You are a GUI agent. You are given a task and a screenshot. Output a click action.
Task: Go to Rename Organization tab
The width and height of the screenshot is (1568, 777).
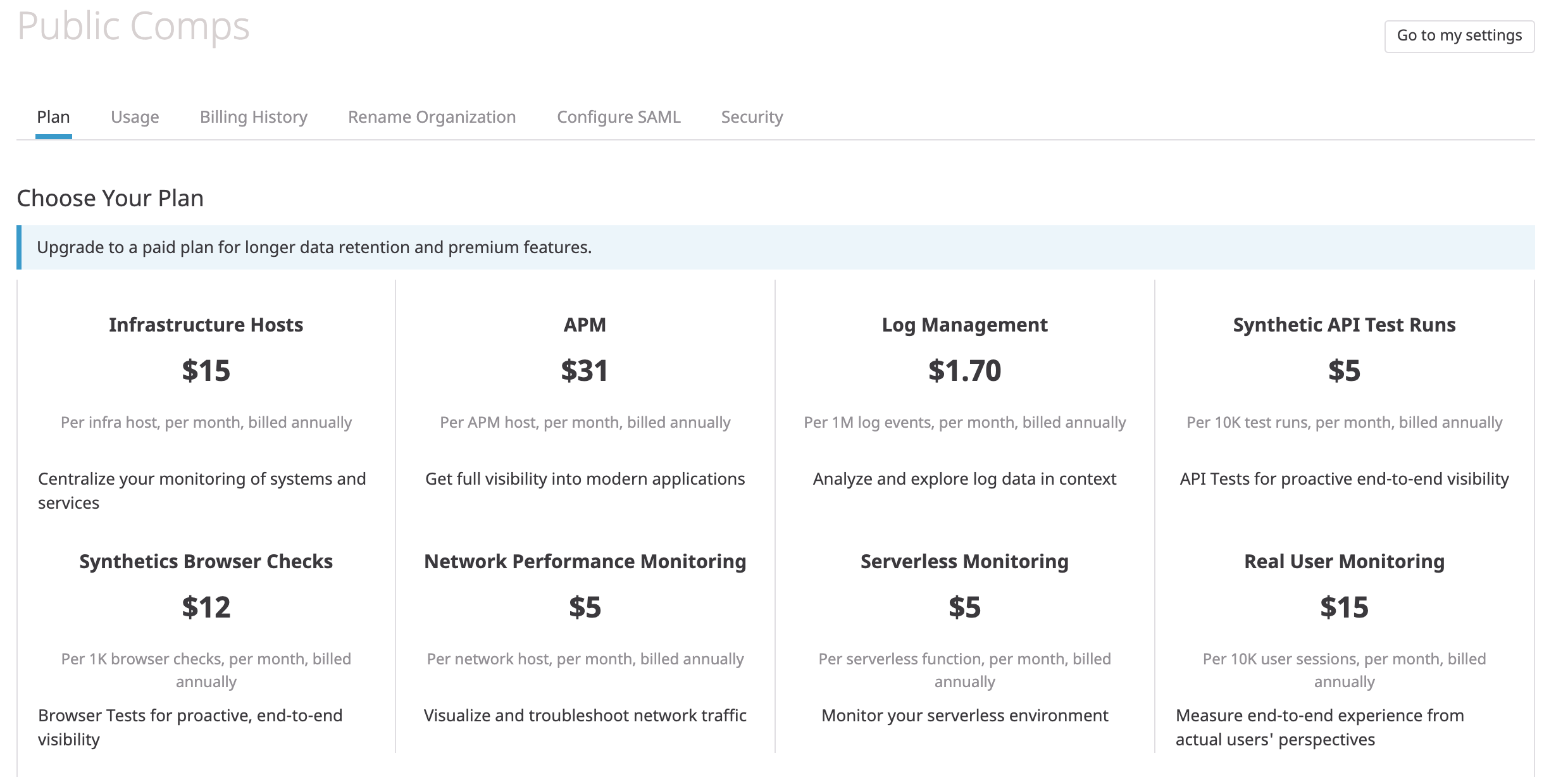432,117
